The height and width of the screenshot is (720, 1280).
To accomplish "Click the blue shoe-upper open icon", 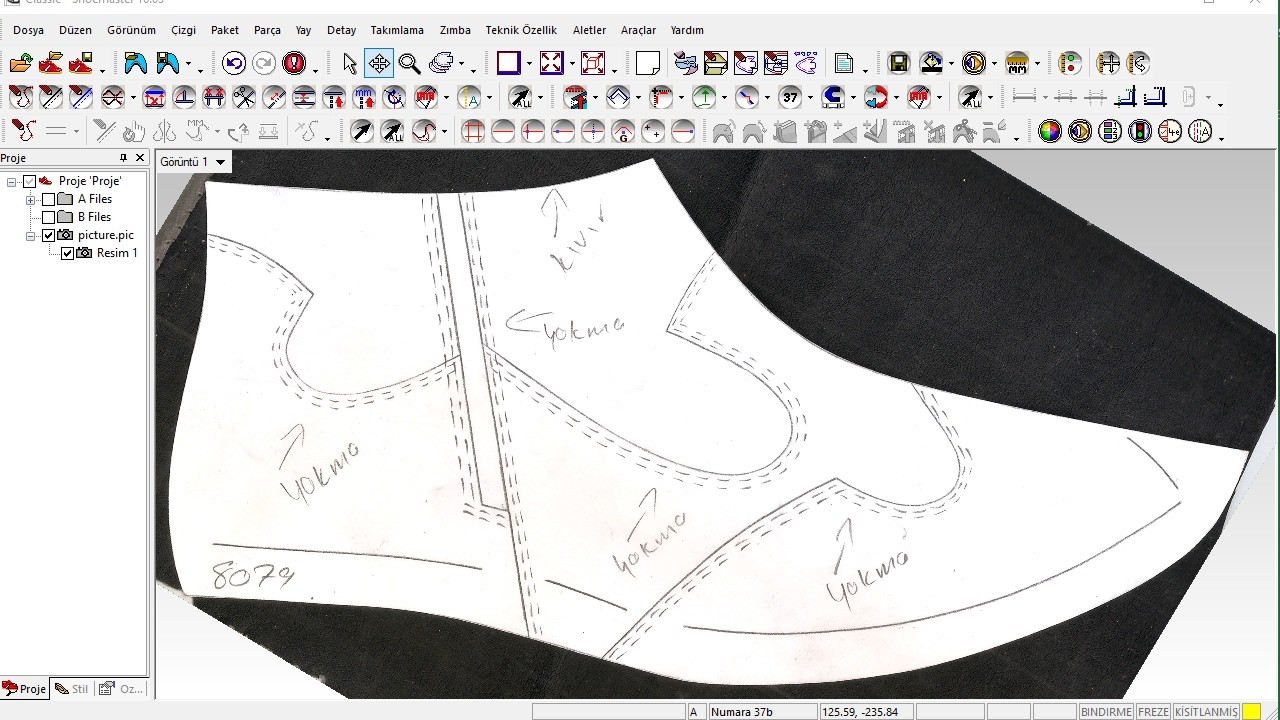I will tap(136, 64).
